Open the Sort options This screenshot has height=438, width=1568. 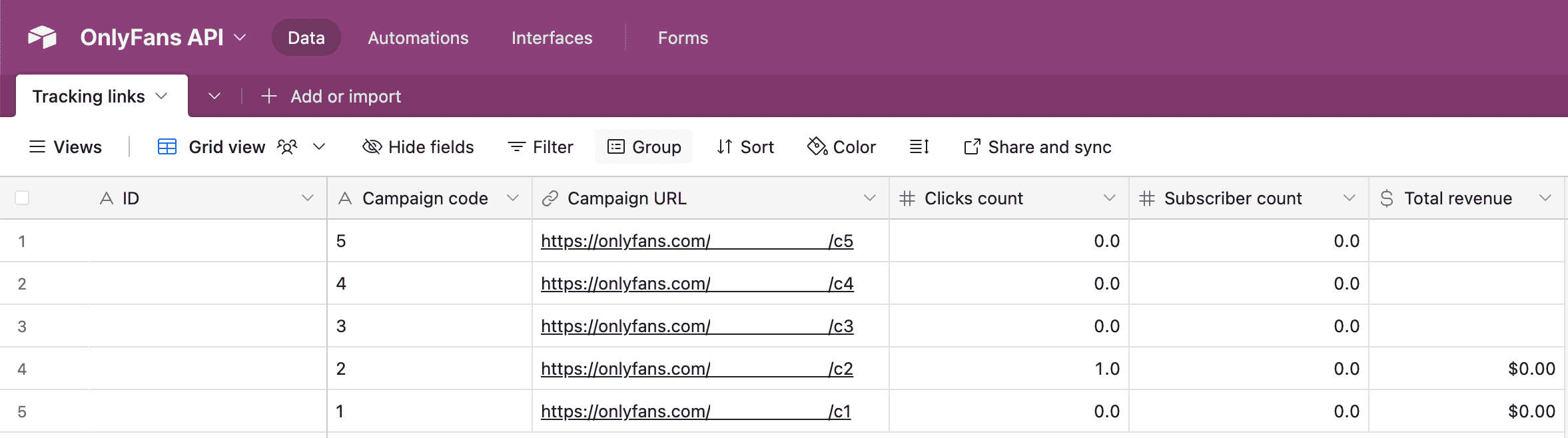click(x=745, y=146)
